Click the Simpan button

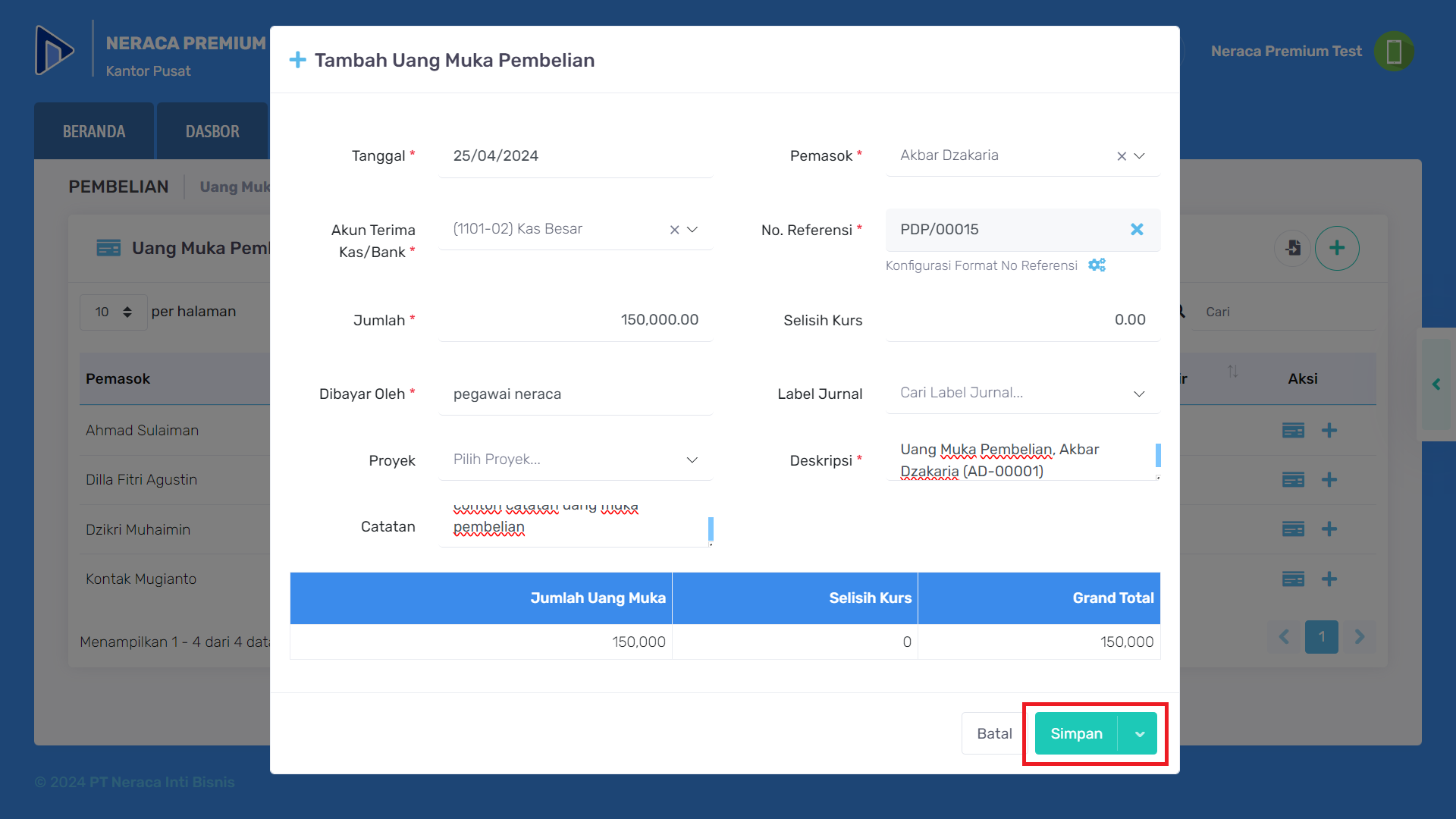[x=1076, y=733]
